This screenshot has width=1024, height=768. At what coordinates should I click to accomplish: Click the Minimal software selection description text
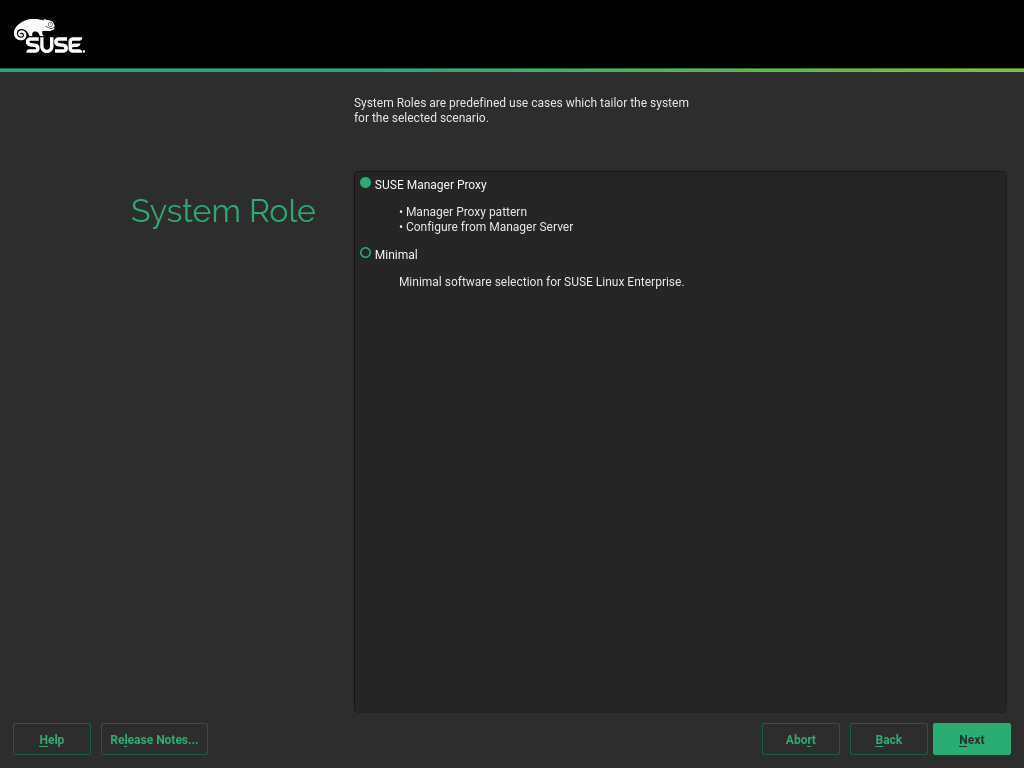[x=541, y=281]
